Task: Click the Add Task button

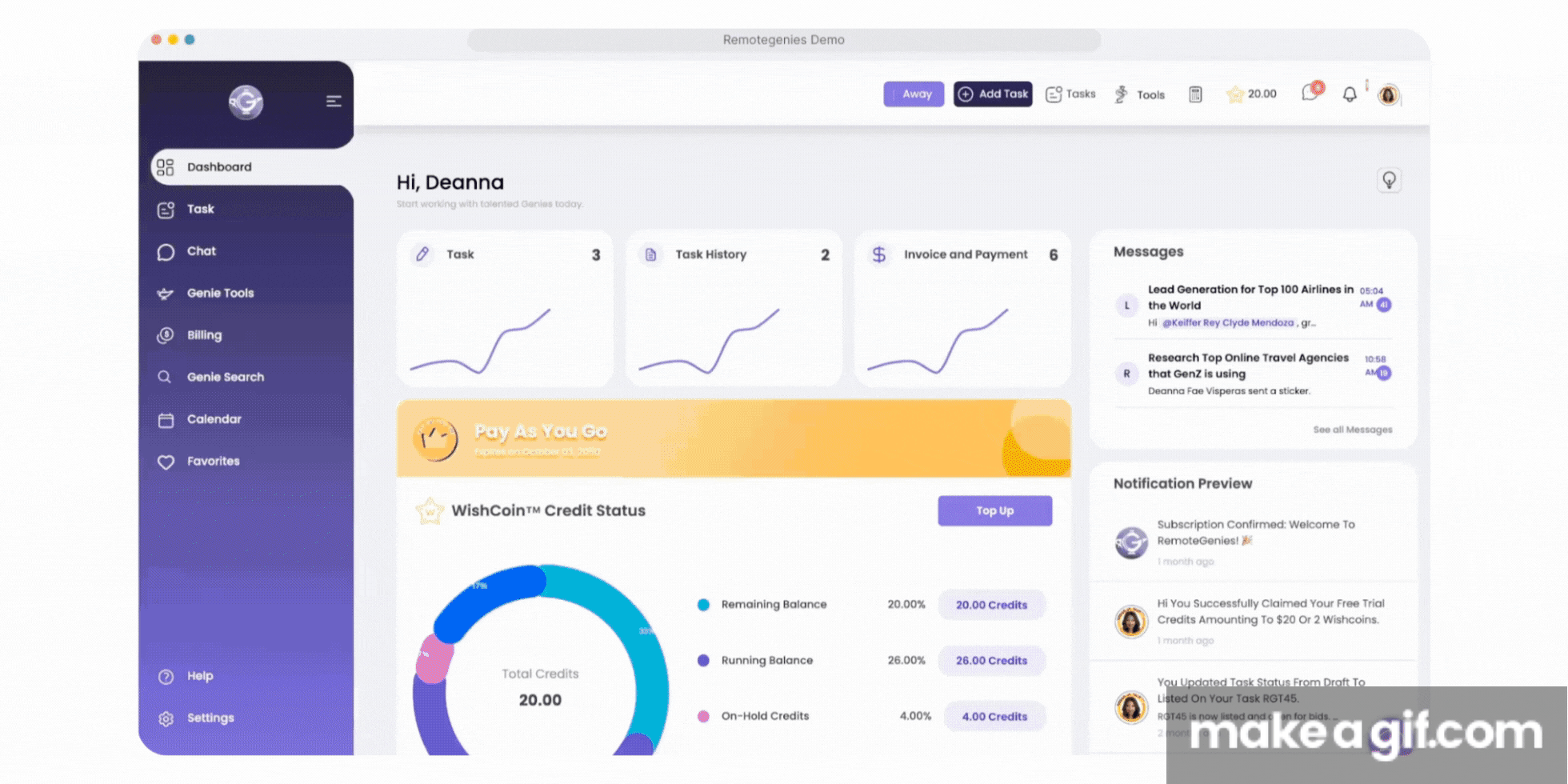Action: 993,94
